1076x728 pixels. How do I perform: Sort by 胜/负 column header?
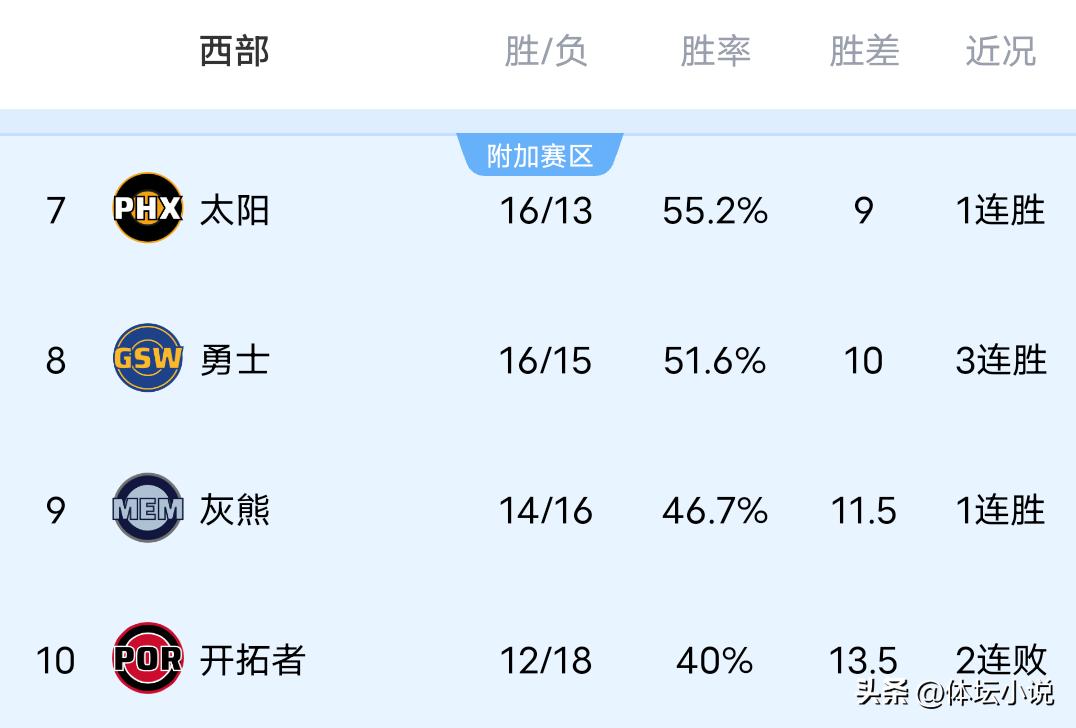coord(545,51)
